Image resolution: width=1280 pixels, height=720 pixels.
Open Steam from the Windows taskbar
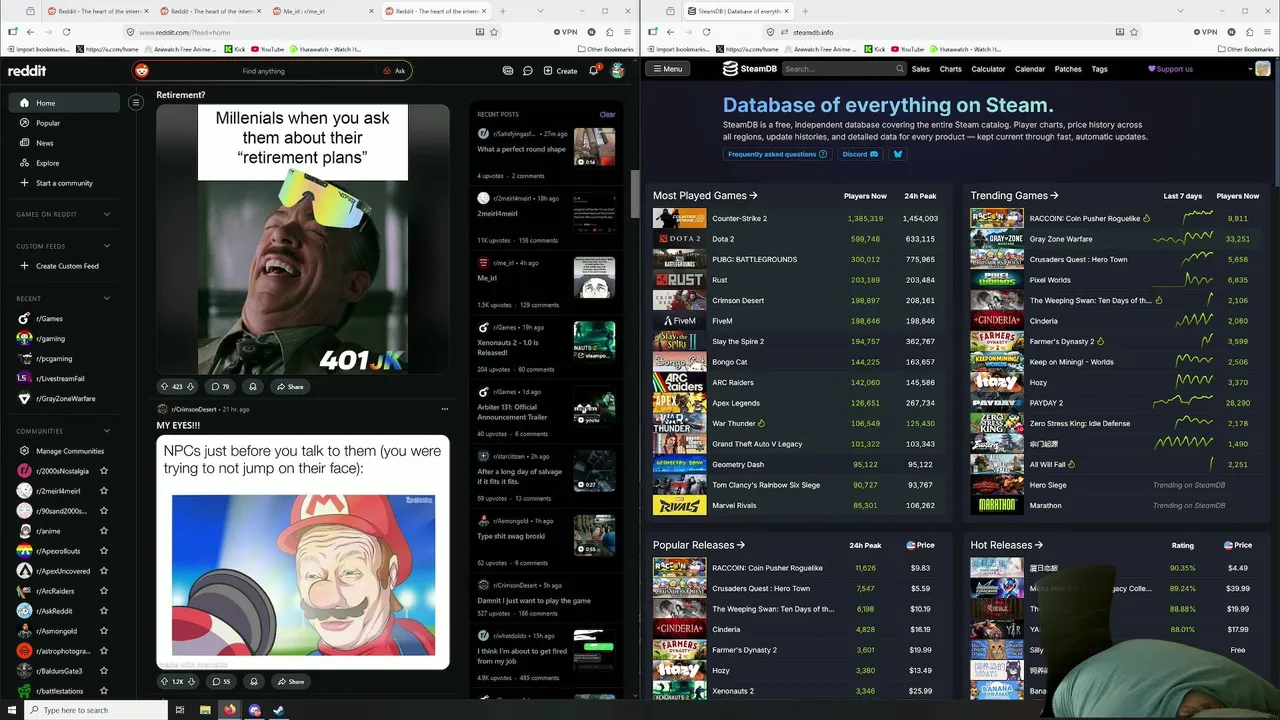pyautogui.click(x=279, y=710)
